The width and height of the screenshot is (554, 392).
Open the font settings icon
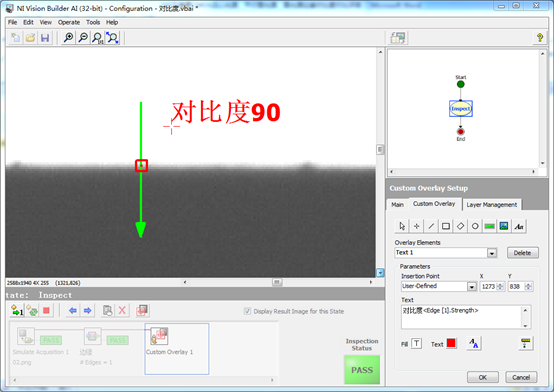[474, 343]
